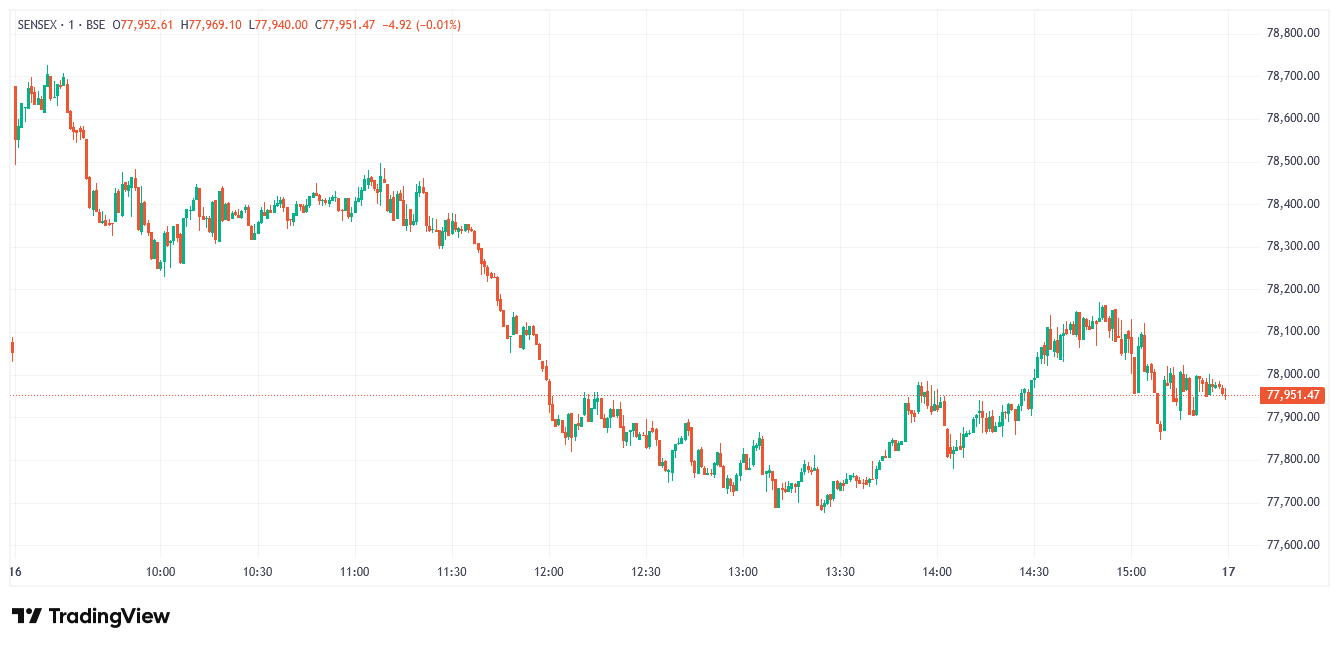The image size is (1339, 646).
Task: Click the 78,200.00 price axis label
Action: pyautogui.click(x=1294, y=289)
